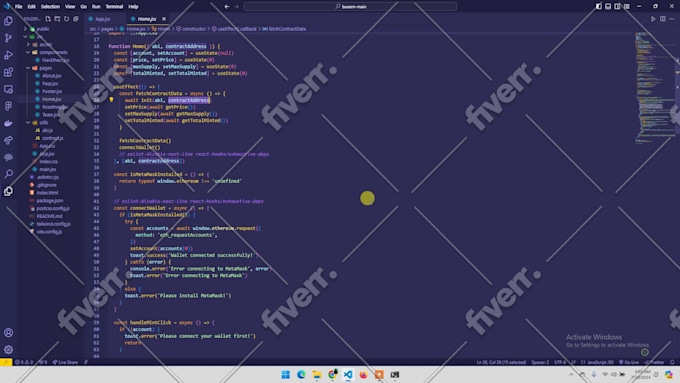Click Collapse Folders icon in Explorer header
The width and height of the screenshot is (680, 383).
tap(76, 19)
